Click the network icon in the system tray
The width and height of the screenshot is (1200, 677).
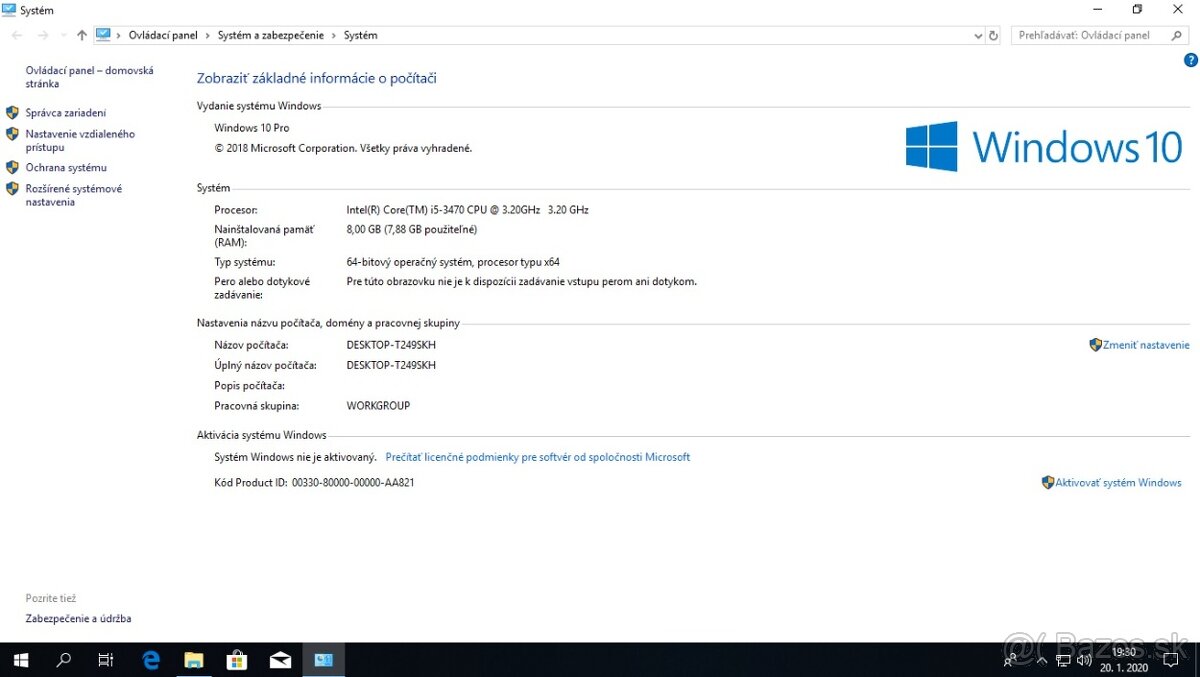(x=1063, y=660)
